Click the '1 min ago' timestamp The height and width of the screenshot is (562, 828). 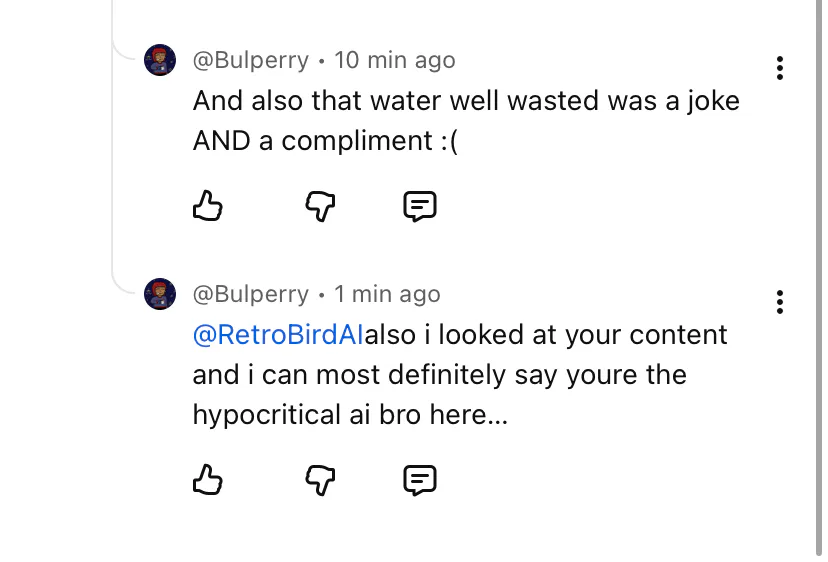[x=388, y=294]
